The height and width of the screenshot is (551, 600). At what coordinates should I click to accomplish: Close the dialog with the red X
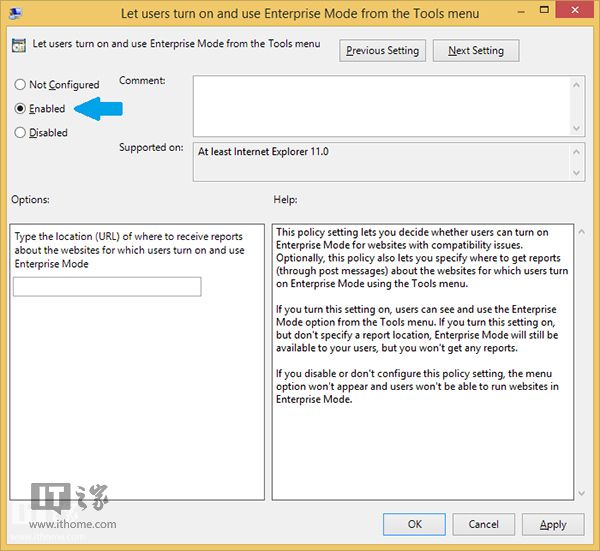click(575, 10)
